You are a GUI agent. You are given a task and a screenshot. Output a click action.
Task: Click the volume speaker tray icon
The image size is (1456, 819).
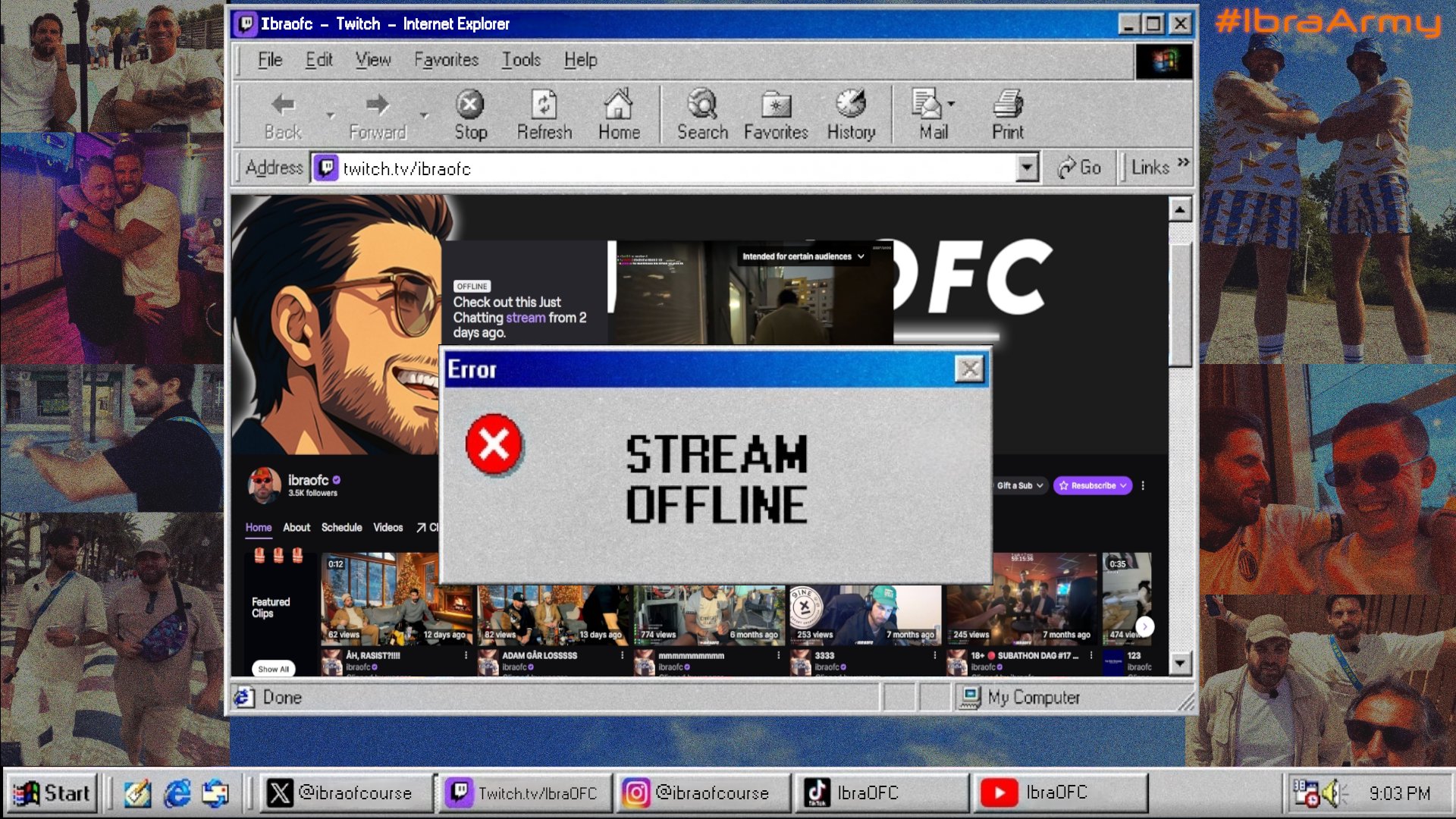tap(1333, 793)
